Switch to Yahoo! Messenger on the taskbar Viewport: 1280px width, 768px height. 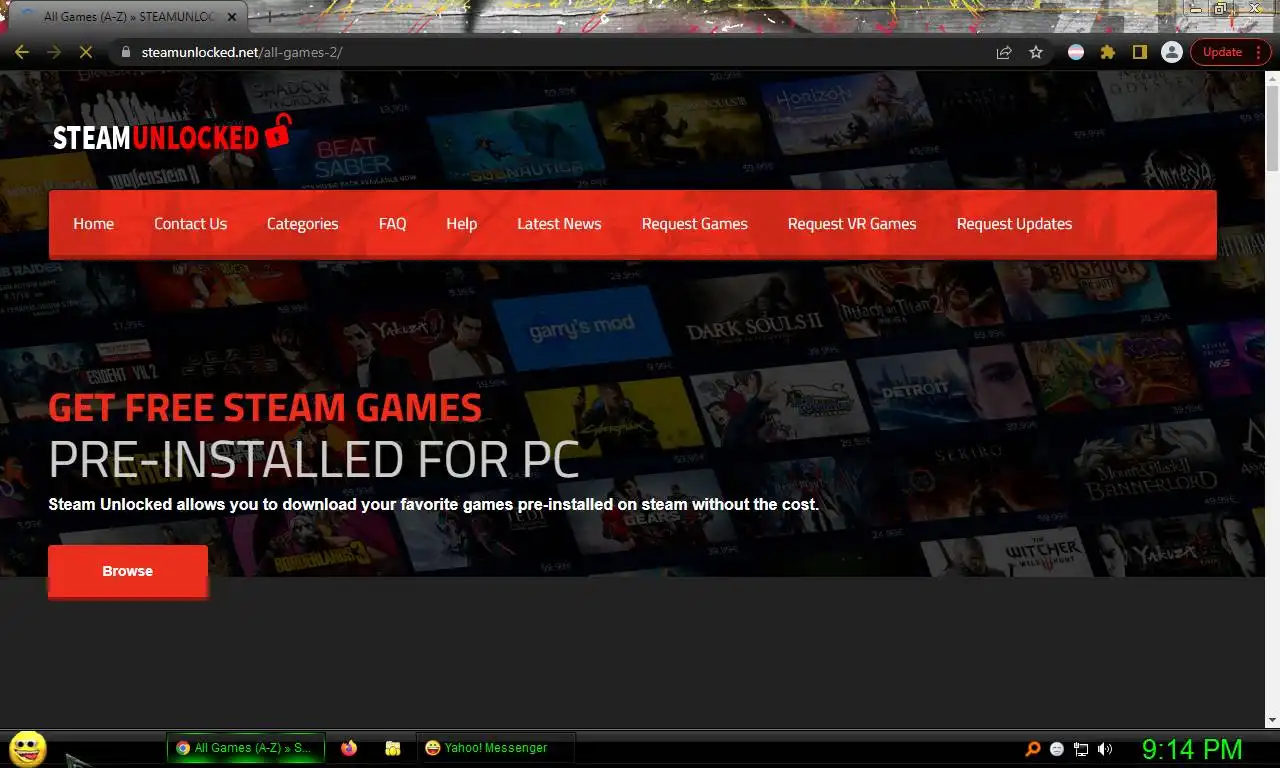coord(495,748)
